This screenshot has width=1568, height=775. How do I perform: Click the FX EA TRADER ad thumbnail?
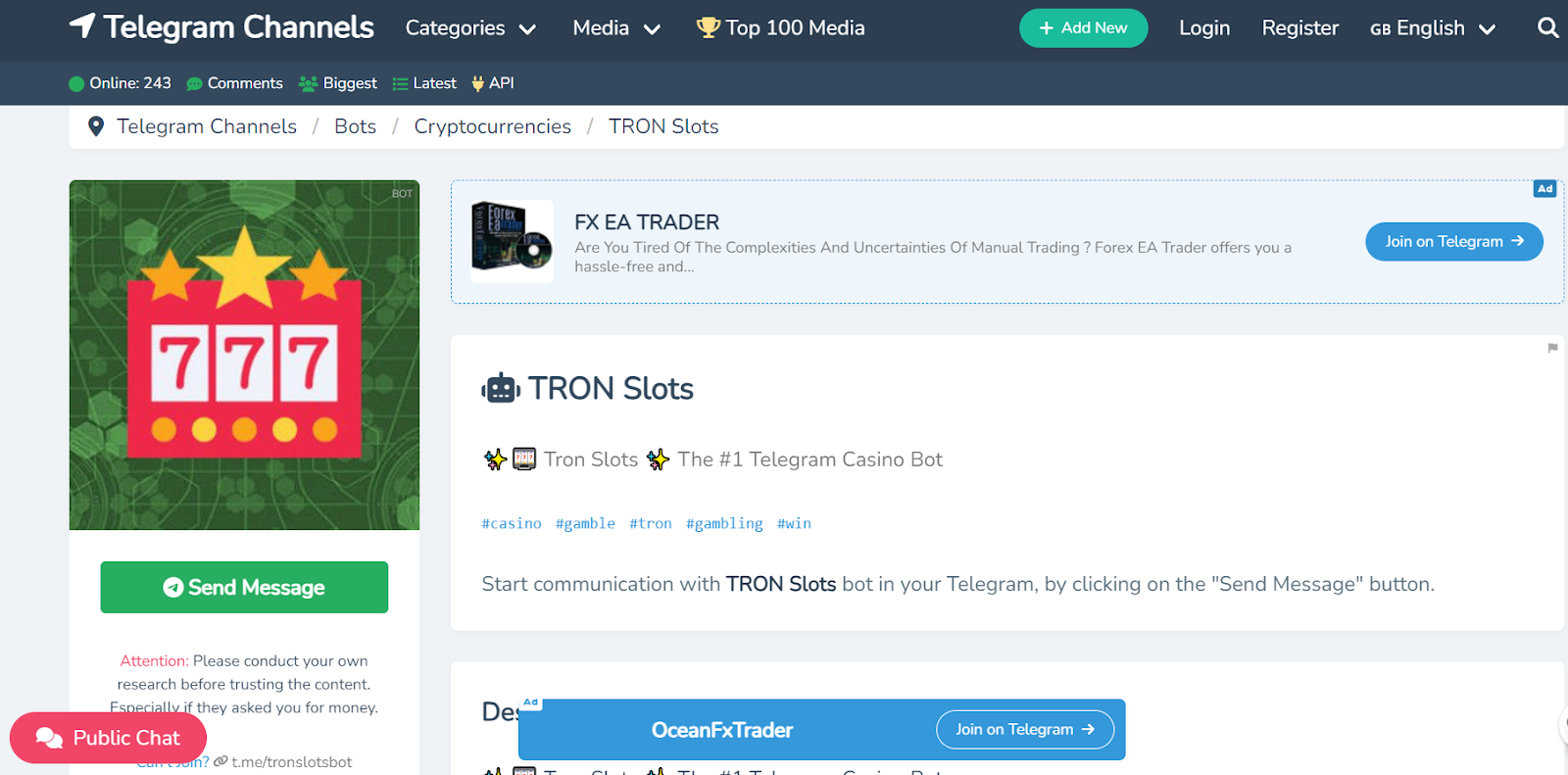tap(512, 241)
